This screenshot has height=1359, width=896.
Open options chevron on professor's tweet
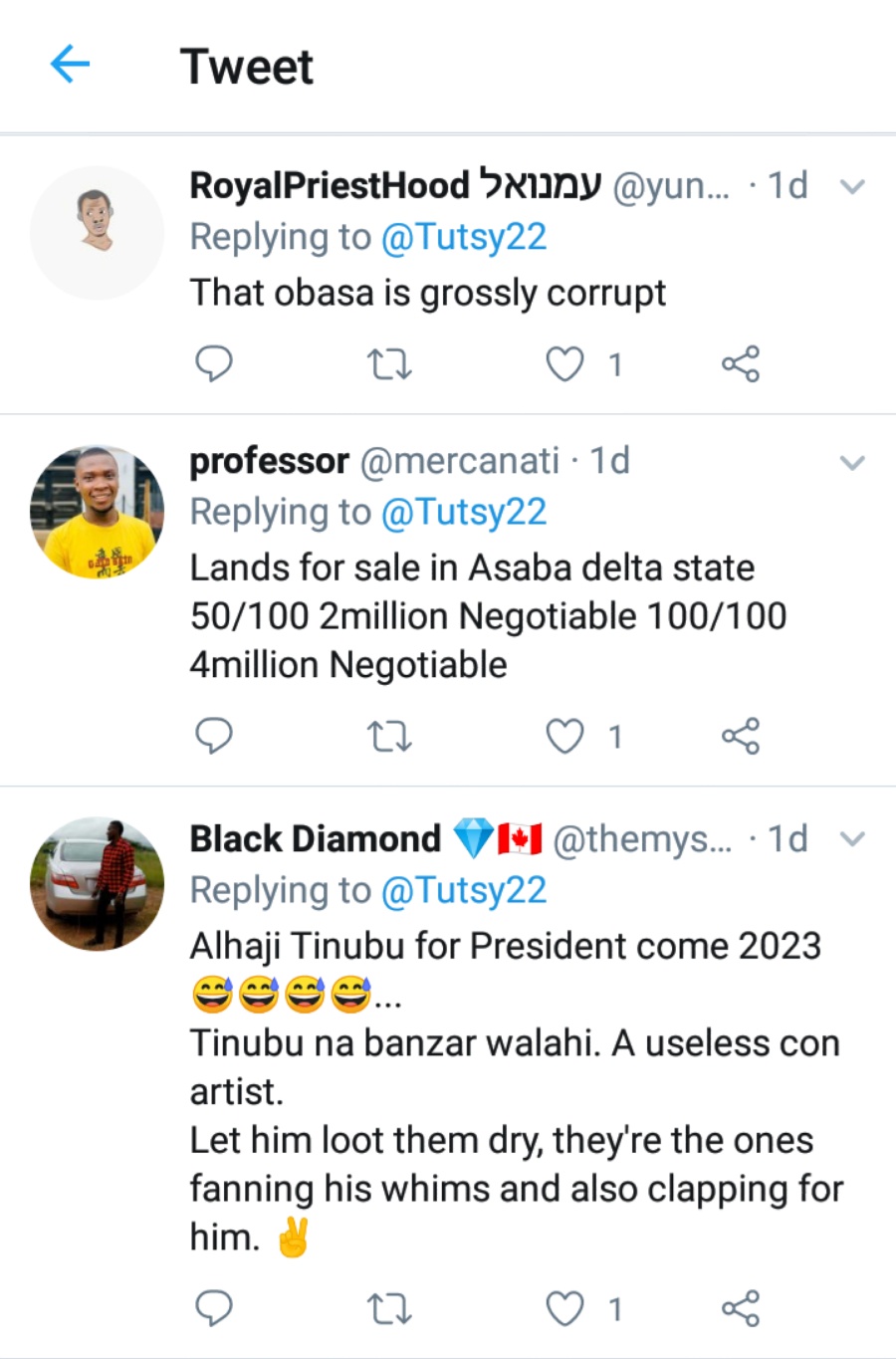point(852,462)
